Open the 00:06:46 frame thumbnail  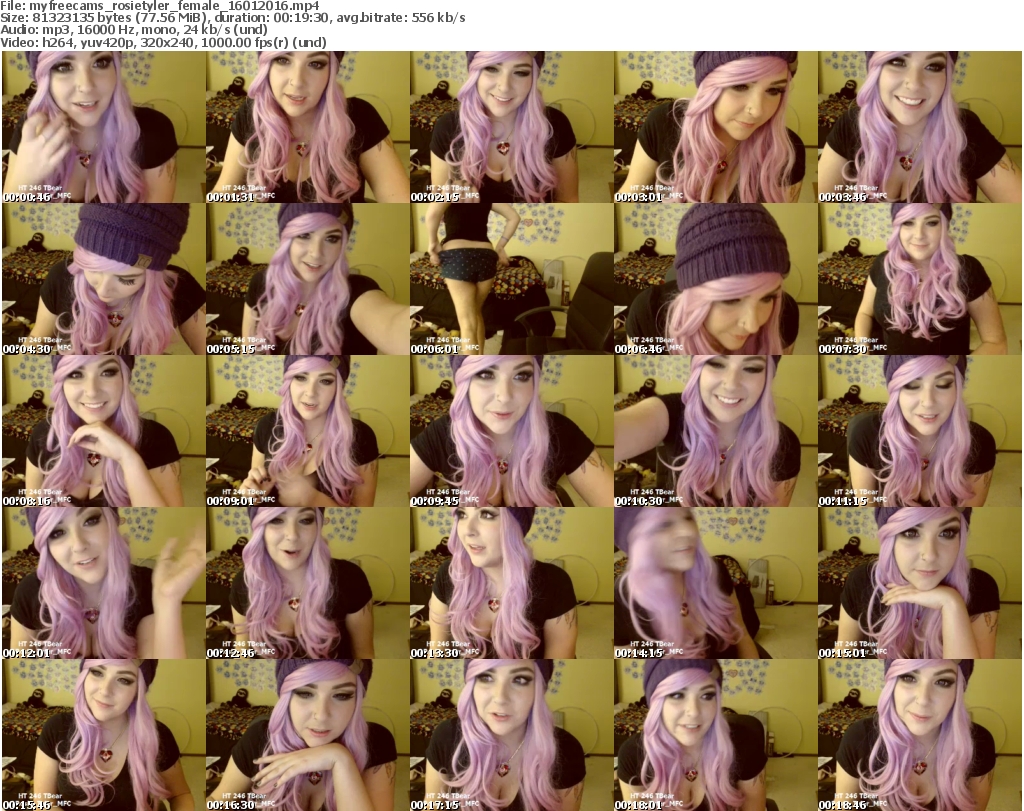(716, 279)
